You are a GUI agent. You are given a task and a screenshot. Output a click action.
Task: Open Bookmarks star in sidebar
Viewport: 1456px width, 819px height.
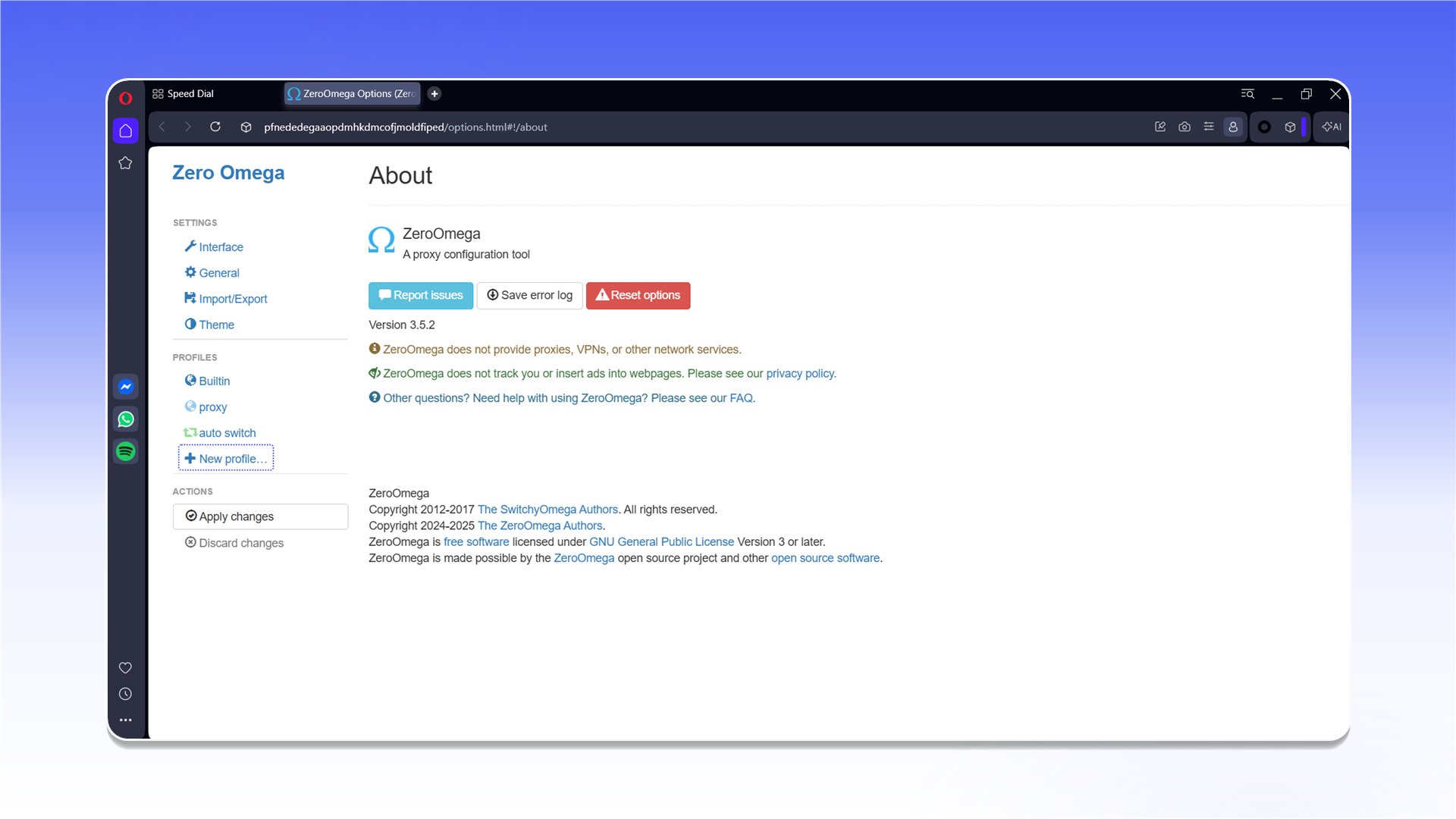point(126,163)
